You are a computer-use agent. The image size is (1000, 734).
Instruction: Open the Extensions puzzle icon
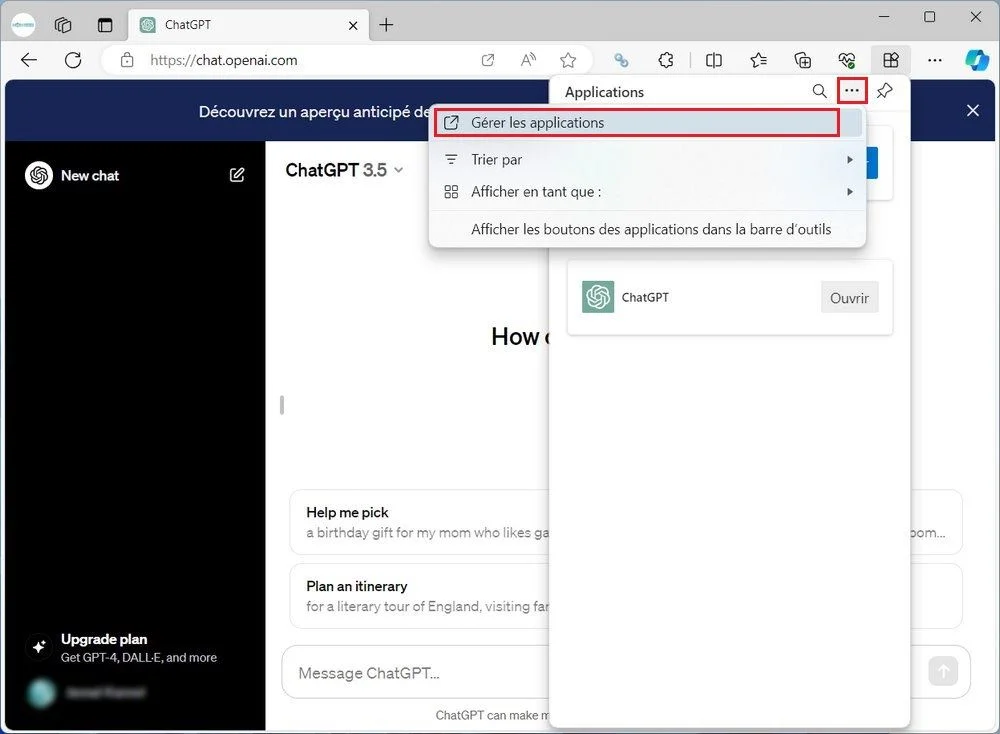point(666,60)
